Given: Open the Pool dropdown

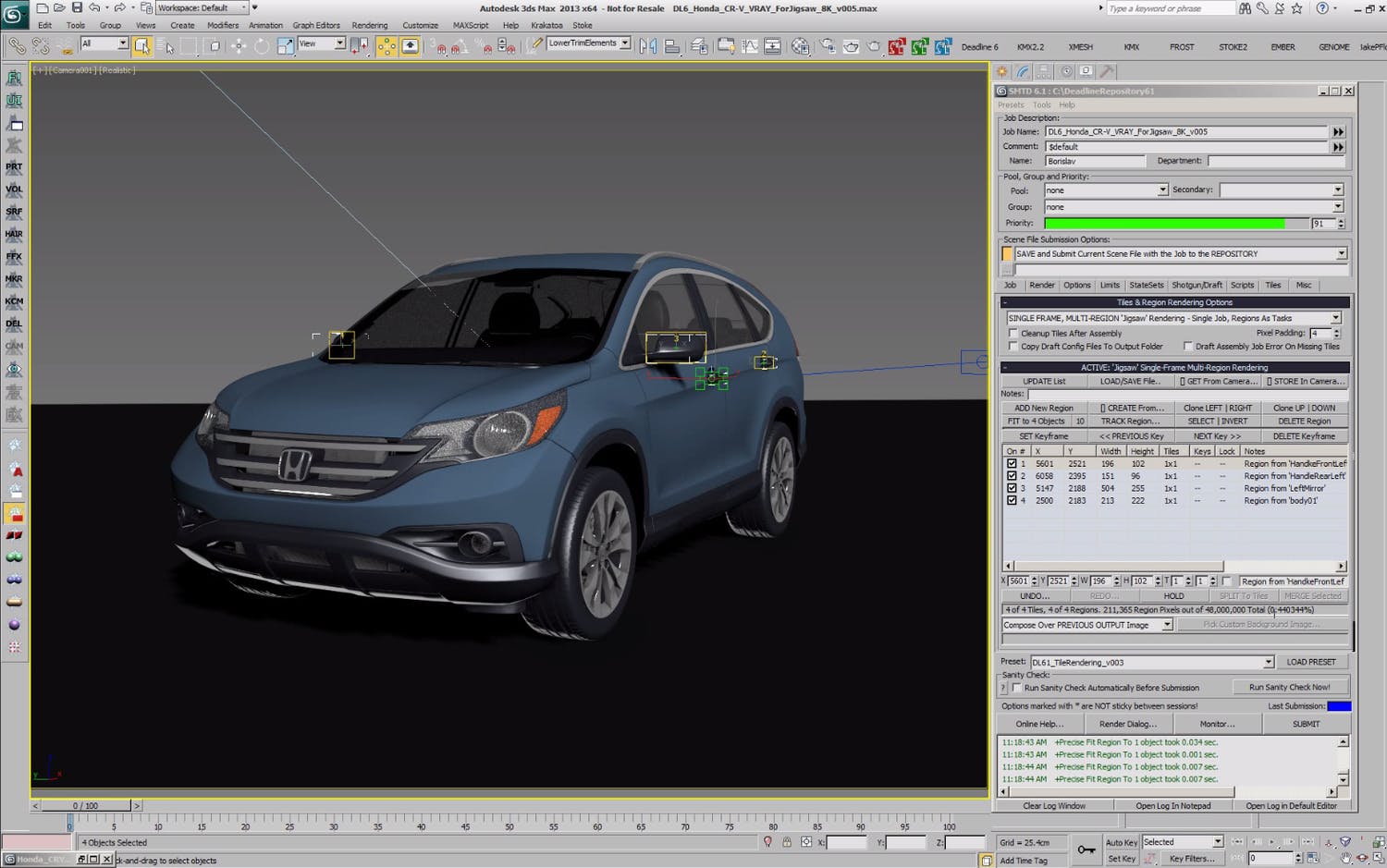Looking at the screenshot, I should click(1106, 190).
